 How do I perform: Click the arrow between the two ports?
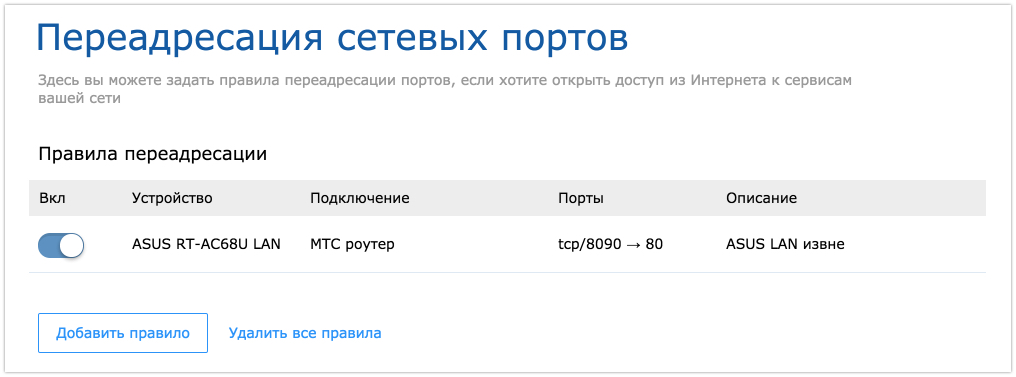coord(632,245)
